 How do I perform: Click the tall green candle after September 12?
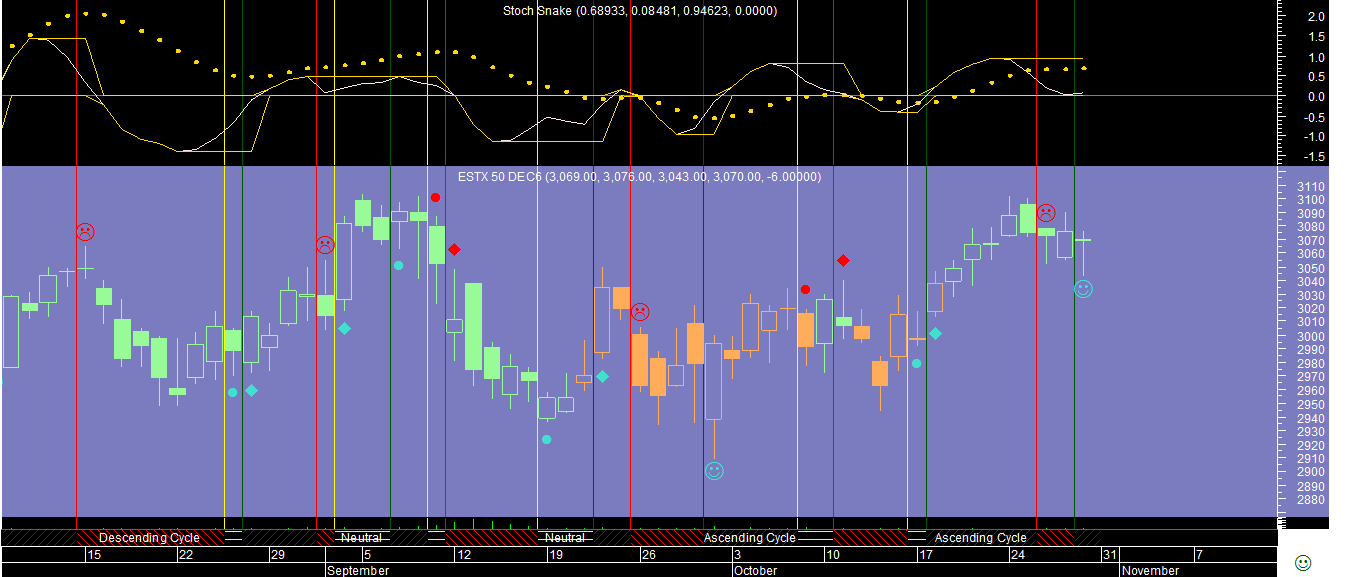pyautogui.click(x=473, y=326)
